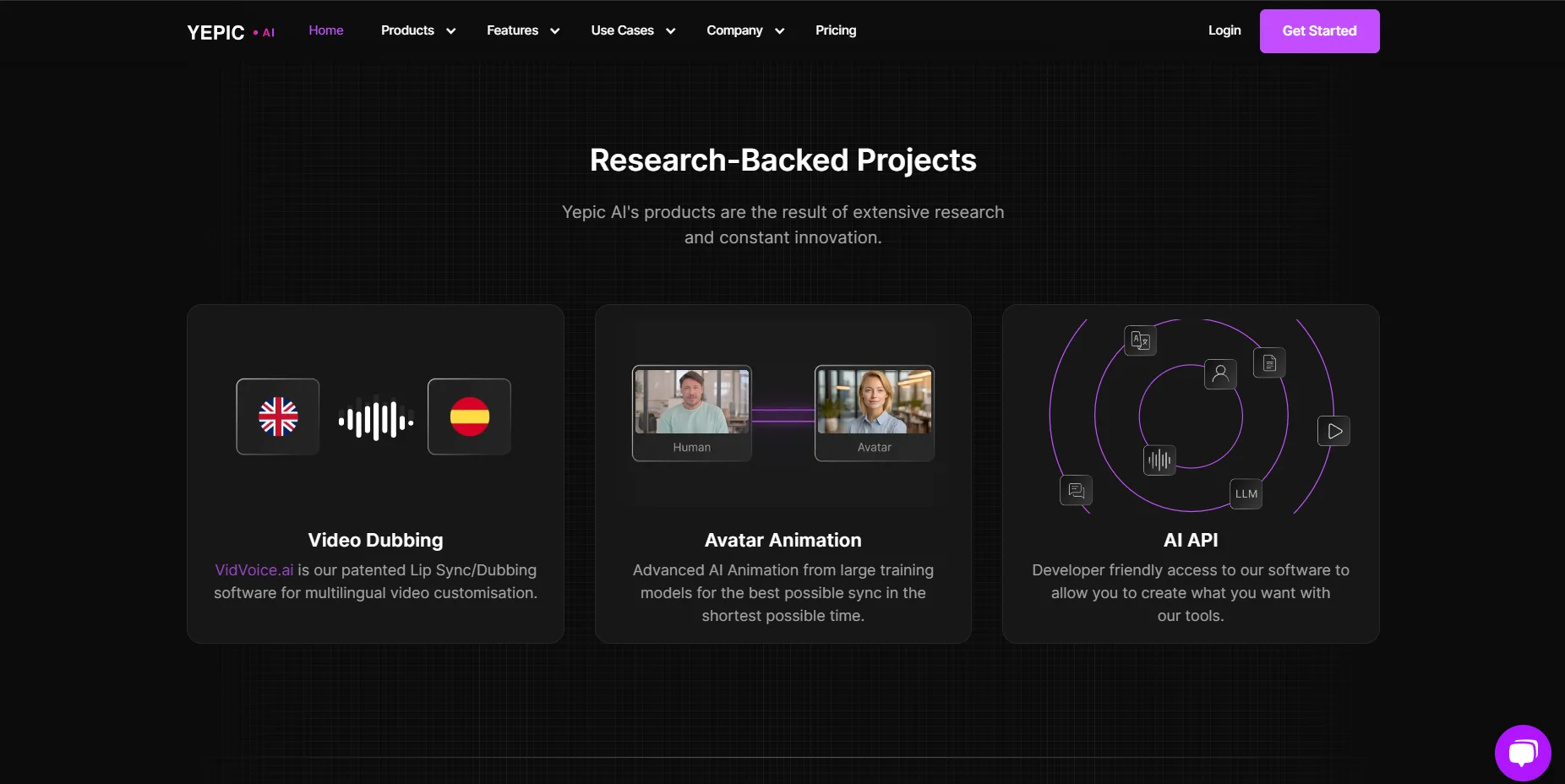Image resolution: width=1565 pixels, height=784 pixels.
Task: Click the play button icon in the AI API card
Action: [x=1333, y=431]
